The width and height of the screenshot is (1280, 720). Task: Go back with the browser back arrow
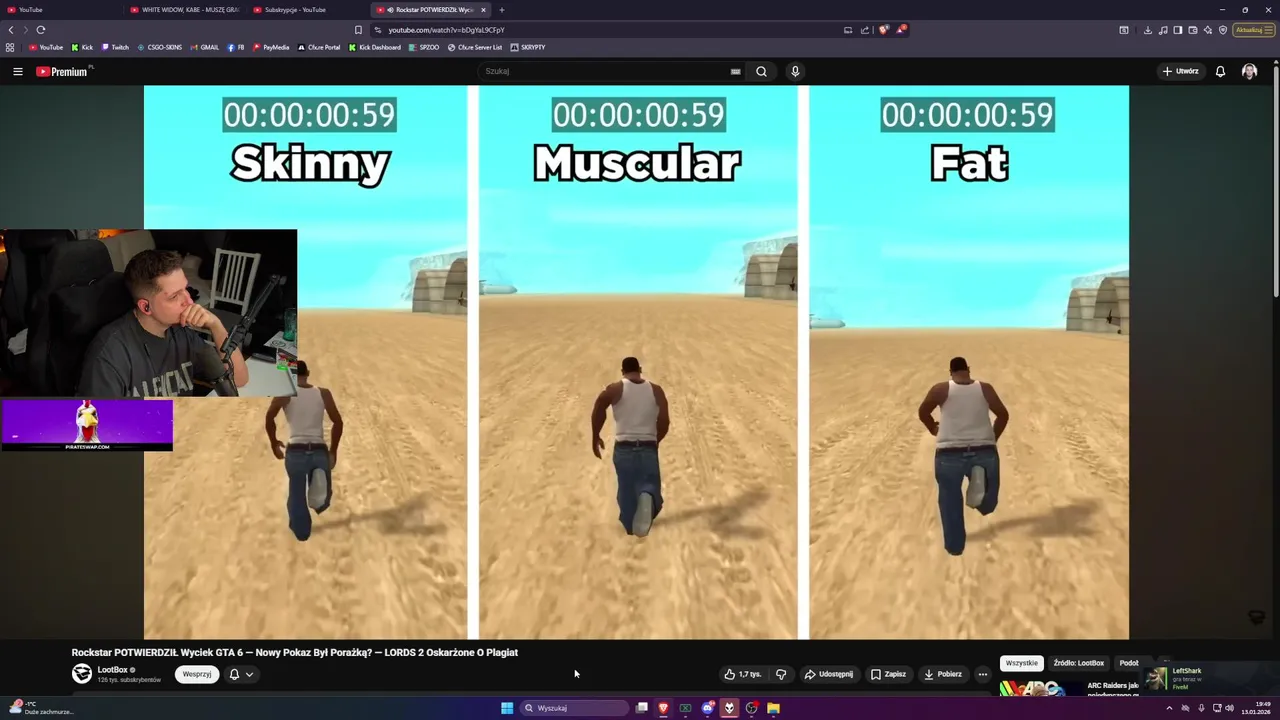click(11, 30)
